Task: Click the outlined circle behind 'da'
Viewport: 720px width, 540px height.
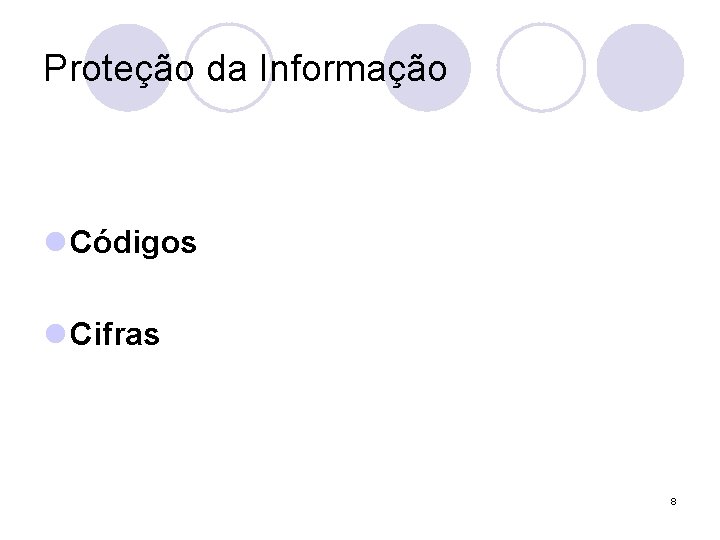Action: tap(229, 67)
